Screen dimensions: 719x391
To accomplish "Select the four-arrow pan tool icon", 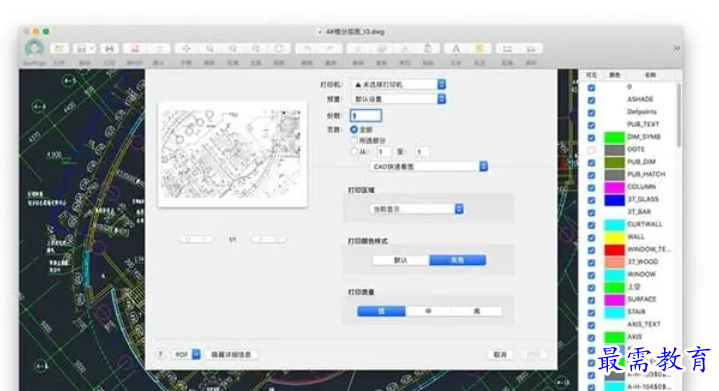I will tap(186, 49).
